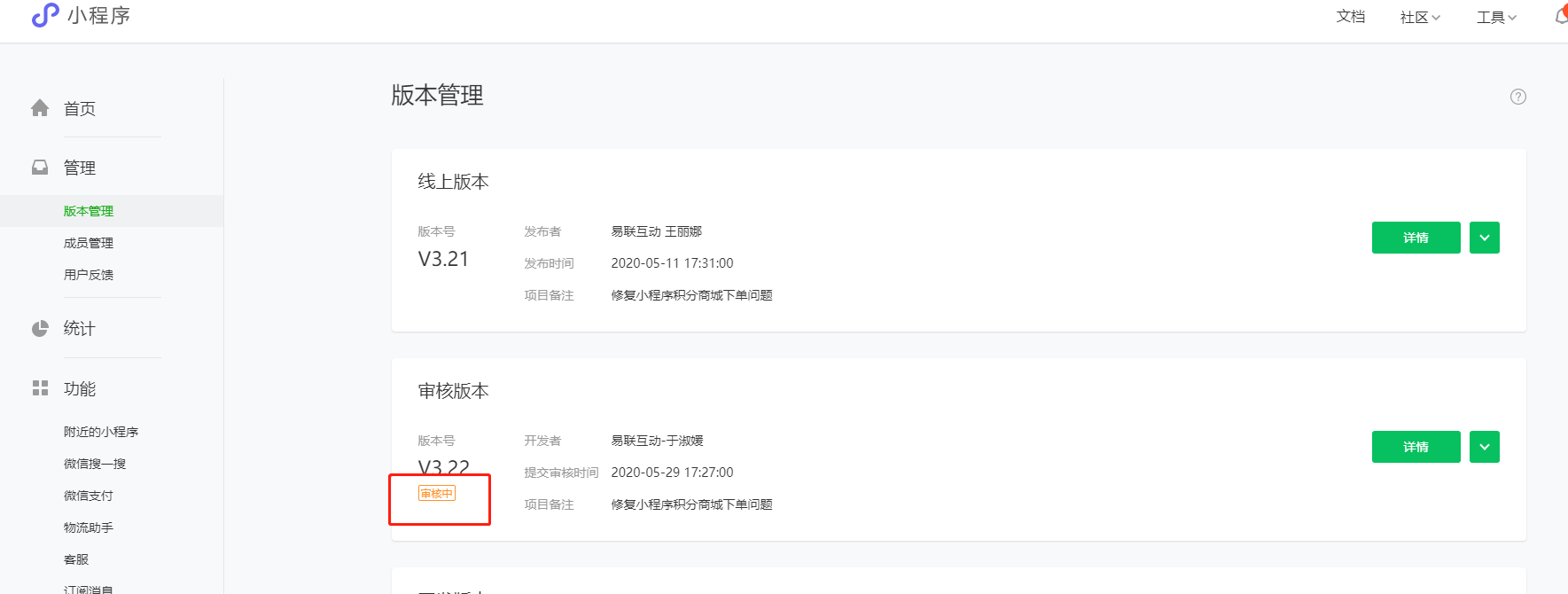Select 版本管理 in the sidebar
Viewport: 1568px width, 594px height.
tap(89, 211)
